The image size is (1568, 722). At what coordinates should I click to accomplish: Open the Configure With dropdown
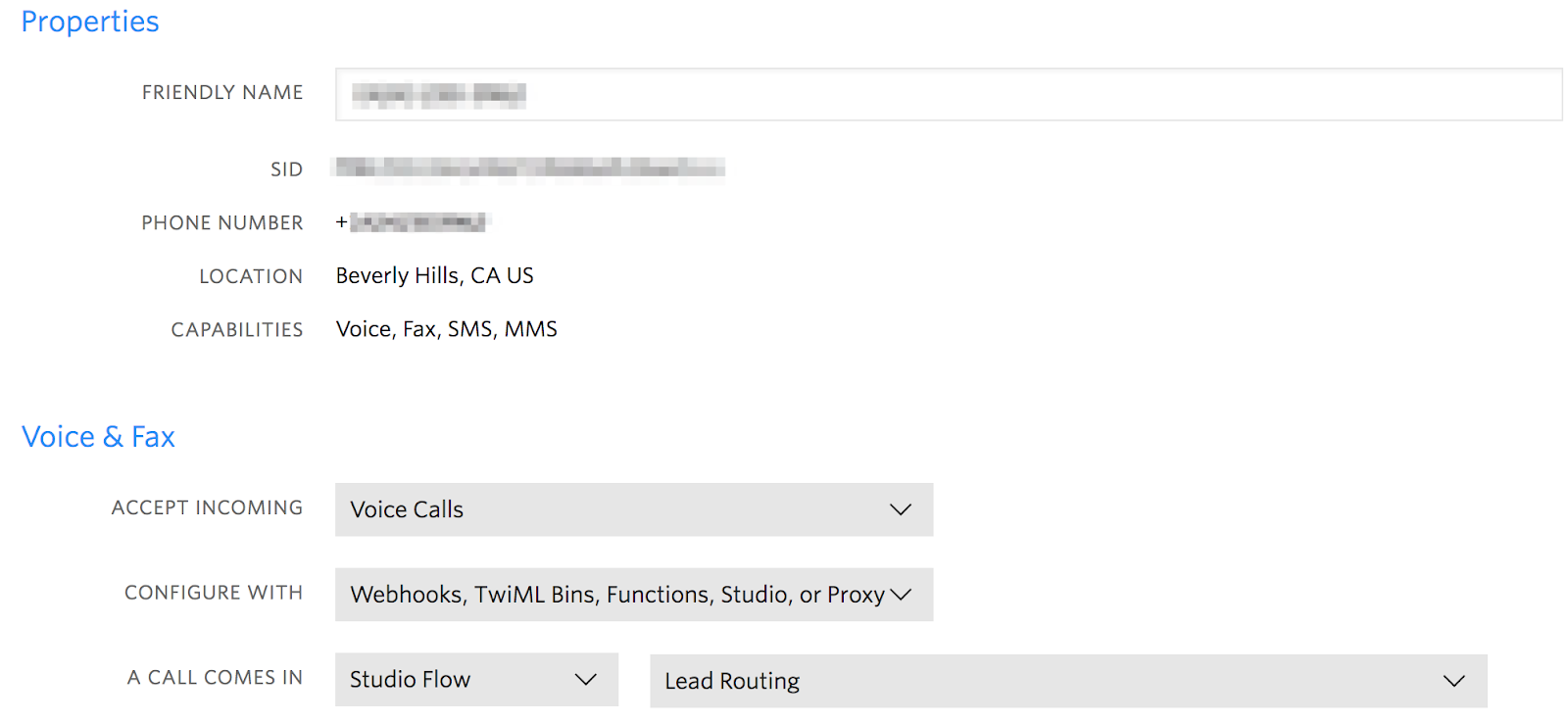click(x=633, y=594)
